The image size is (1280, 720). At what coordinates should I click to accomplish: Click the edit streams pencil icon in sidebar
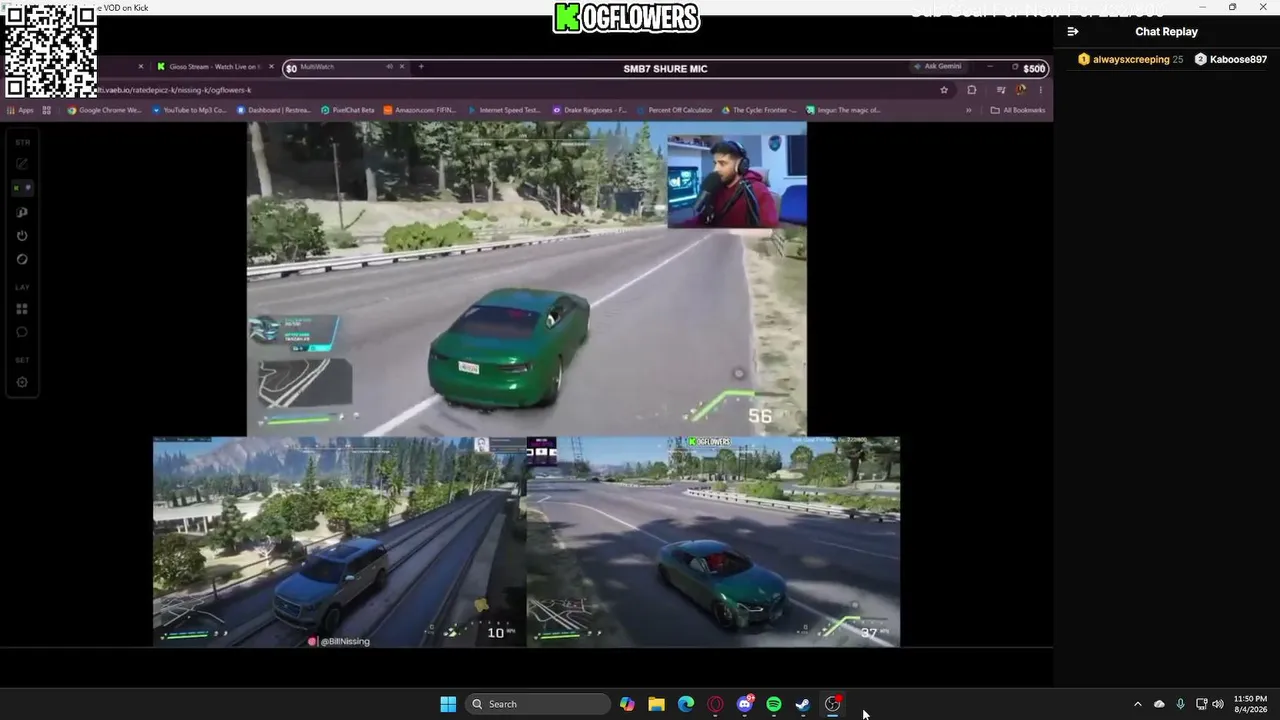tap(22, 164)
